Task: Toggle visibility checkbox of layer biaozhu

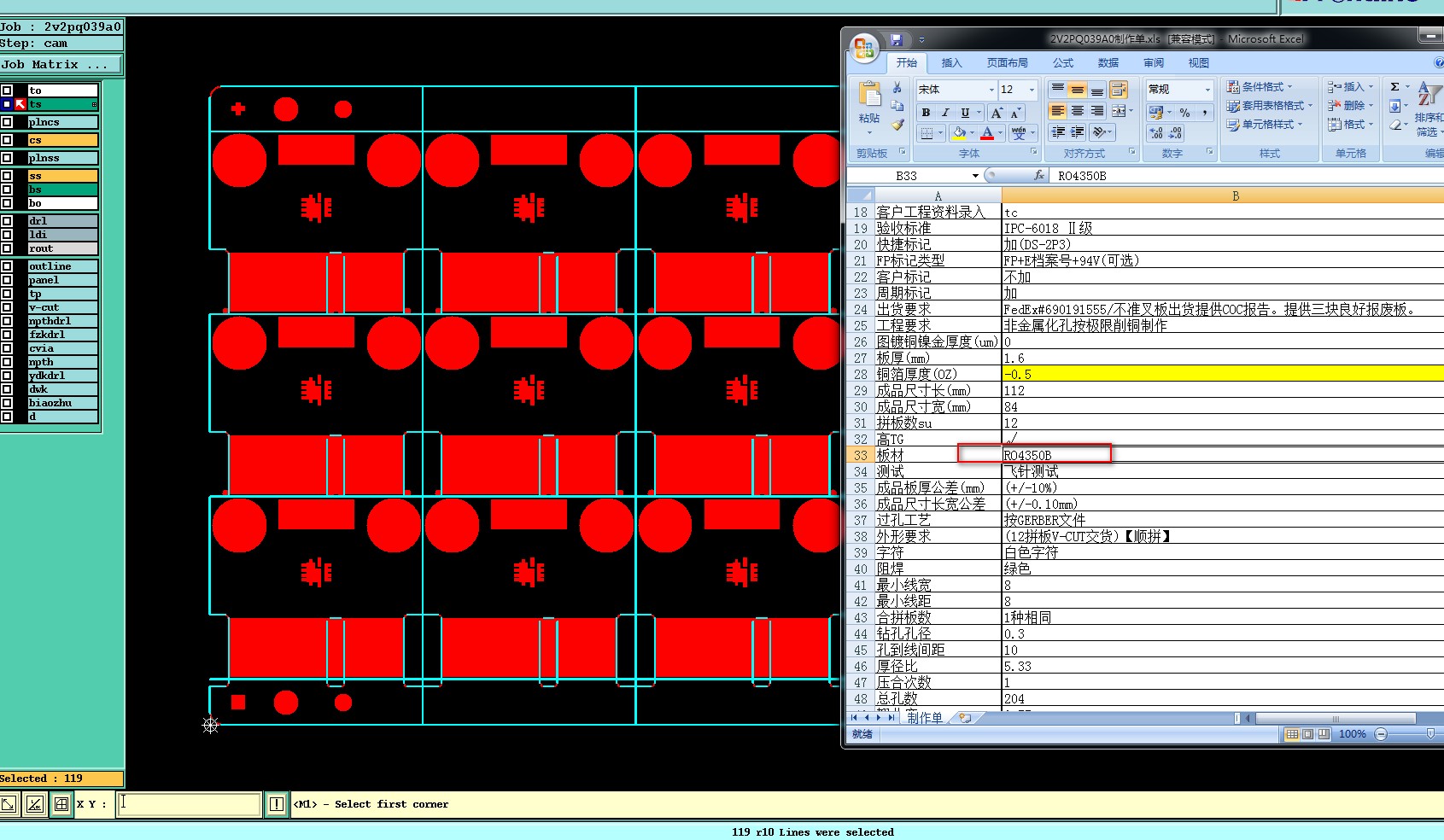Action: [7, 403]
